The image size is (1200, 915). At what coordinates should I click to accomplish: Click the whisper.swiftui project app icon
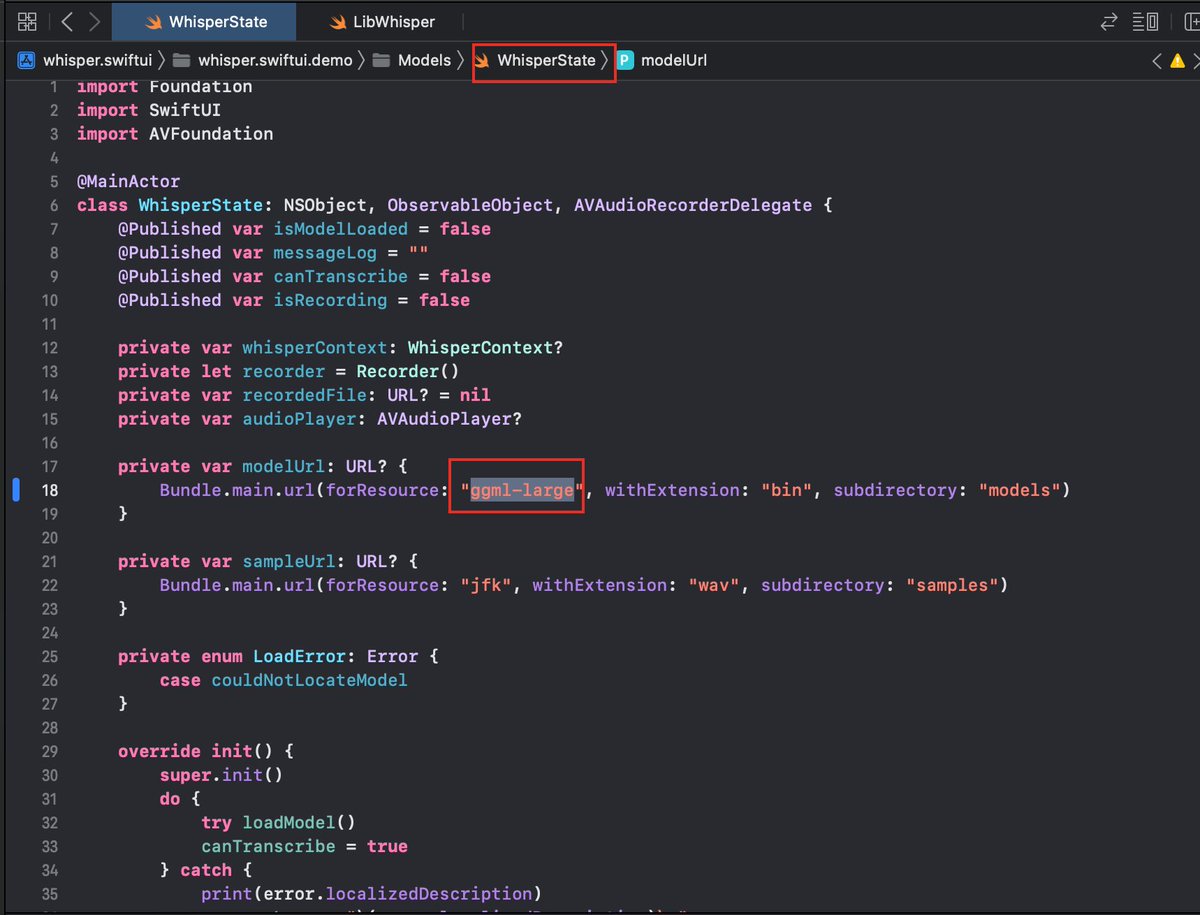(x=24, y=60)
